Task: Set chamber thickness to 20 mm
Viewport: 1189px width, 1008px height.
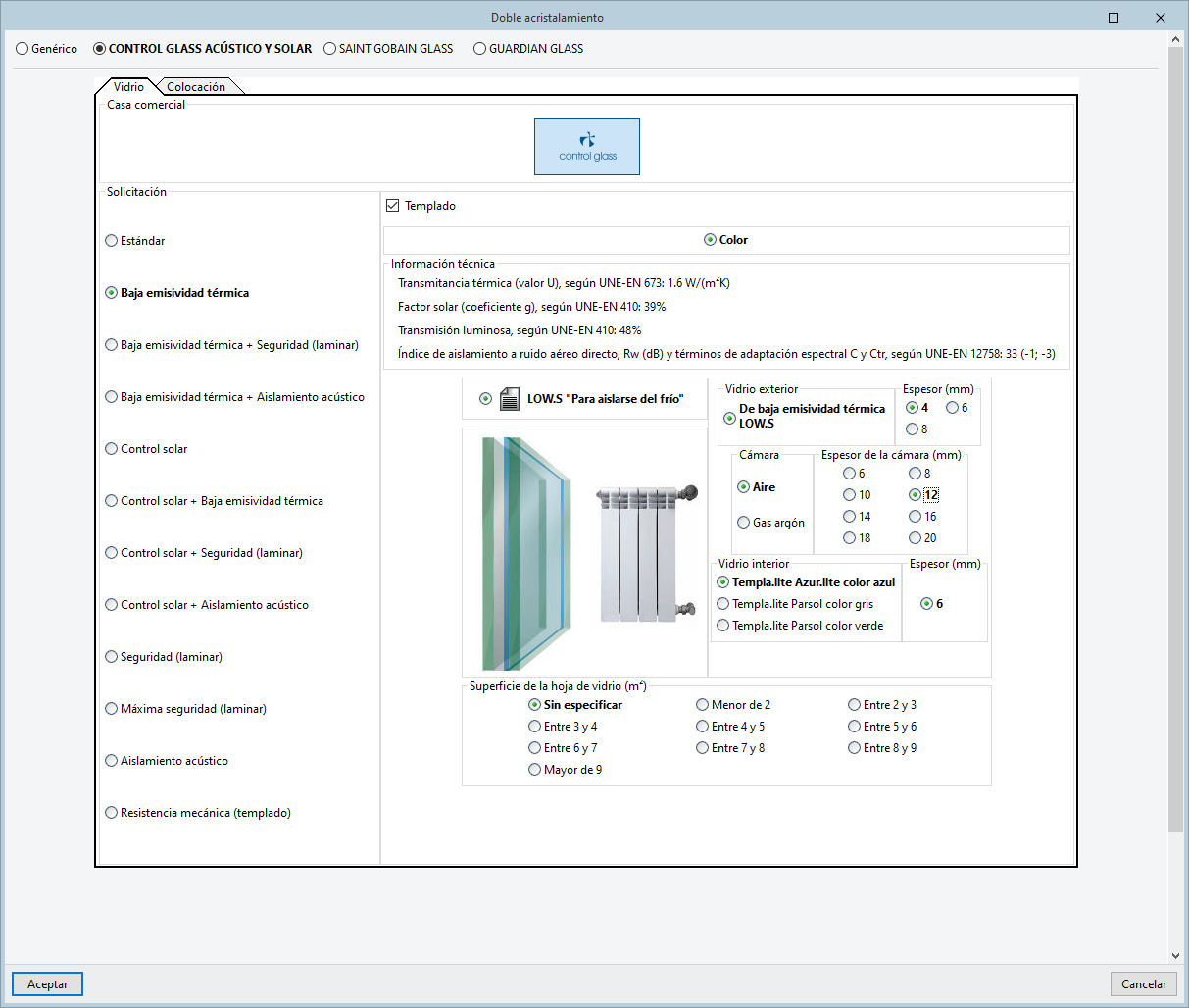Action: [922, 538]
